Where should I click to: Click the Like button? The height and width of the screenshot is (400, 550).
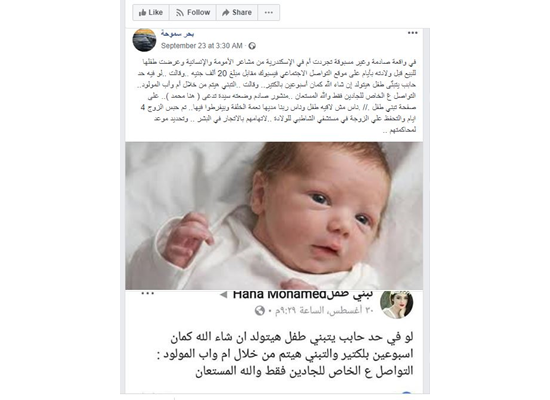click(x=151, y=13)
